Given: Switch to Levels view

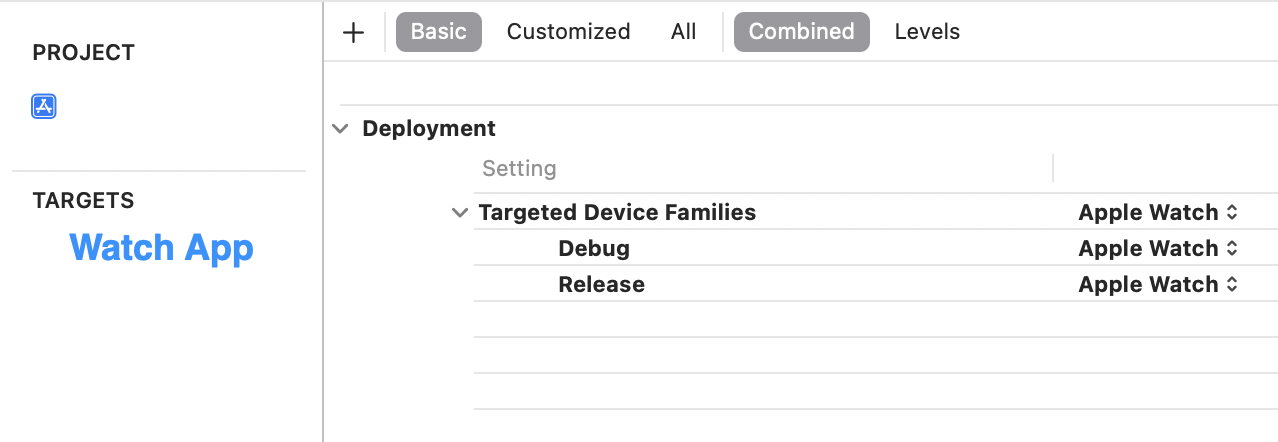Looking at the screenshot, I should (927, 32).
